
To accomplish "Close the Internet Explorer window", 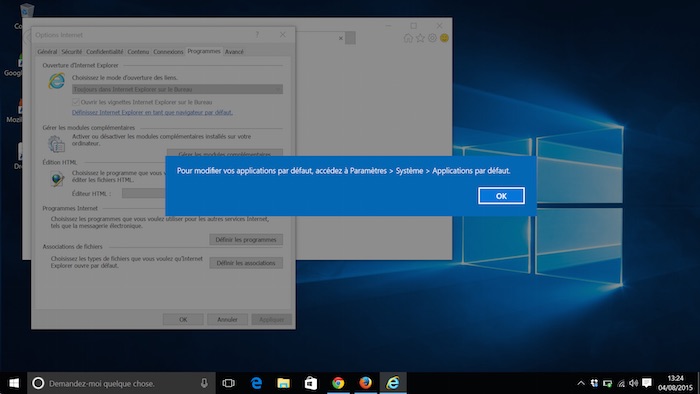I will 439,26.
